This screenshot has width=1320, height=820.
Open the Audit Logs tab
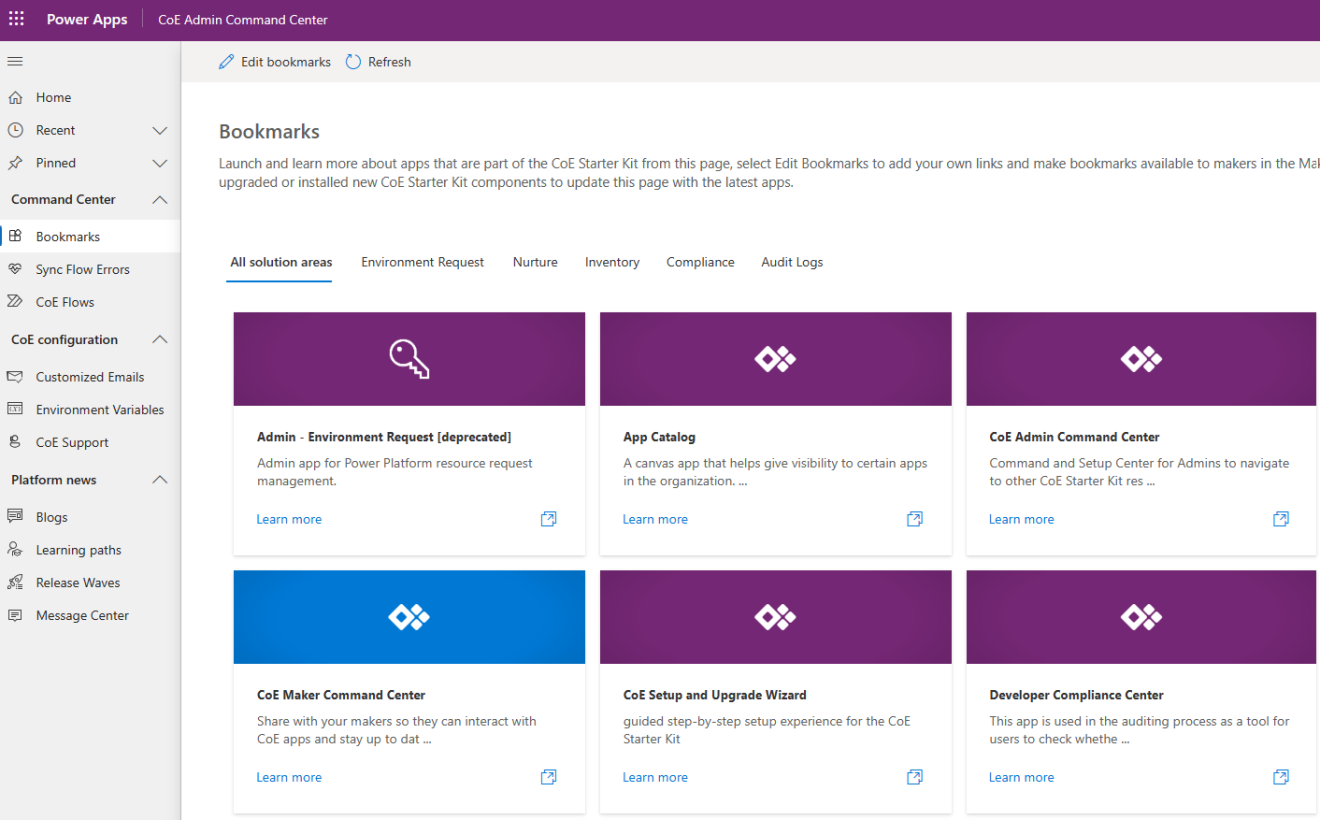(x=792, y=262)
